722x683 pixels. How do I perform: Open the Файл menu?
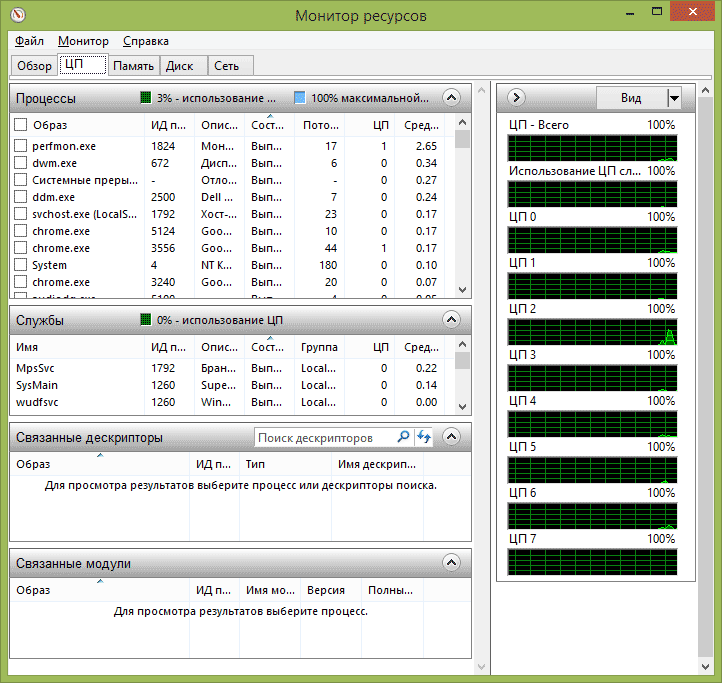[29, 41]
